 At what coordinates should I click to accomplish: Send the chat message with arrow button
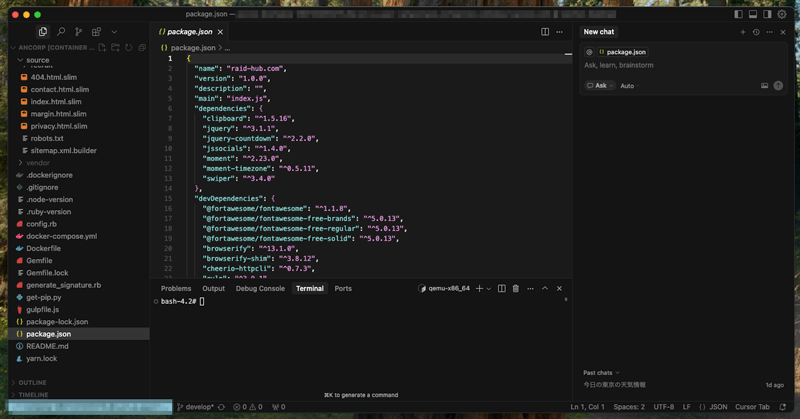pos(778,86)
